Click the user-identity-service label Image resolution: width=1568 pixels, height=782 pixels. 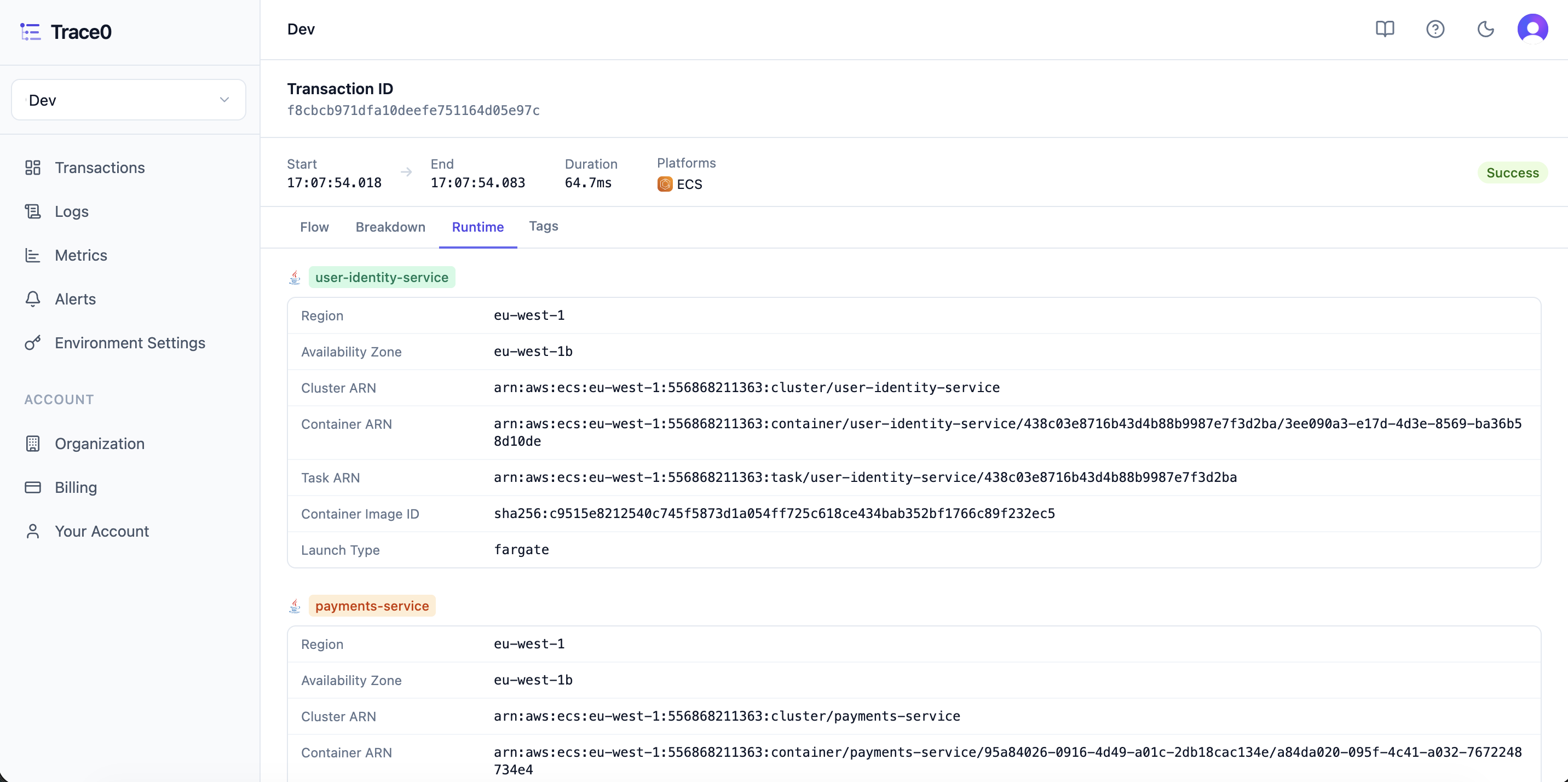pyautogui.click(x=382, y=277)
